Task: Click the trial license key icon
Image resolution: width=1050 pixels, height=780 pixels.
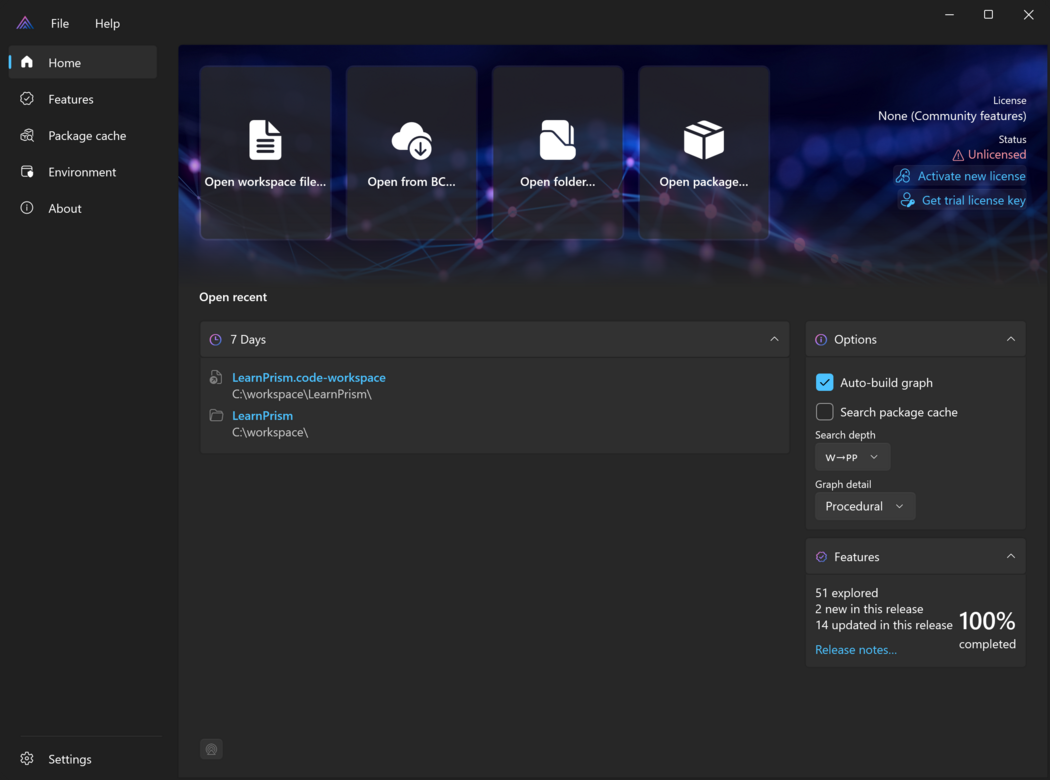Action: [907, 200]
